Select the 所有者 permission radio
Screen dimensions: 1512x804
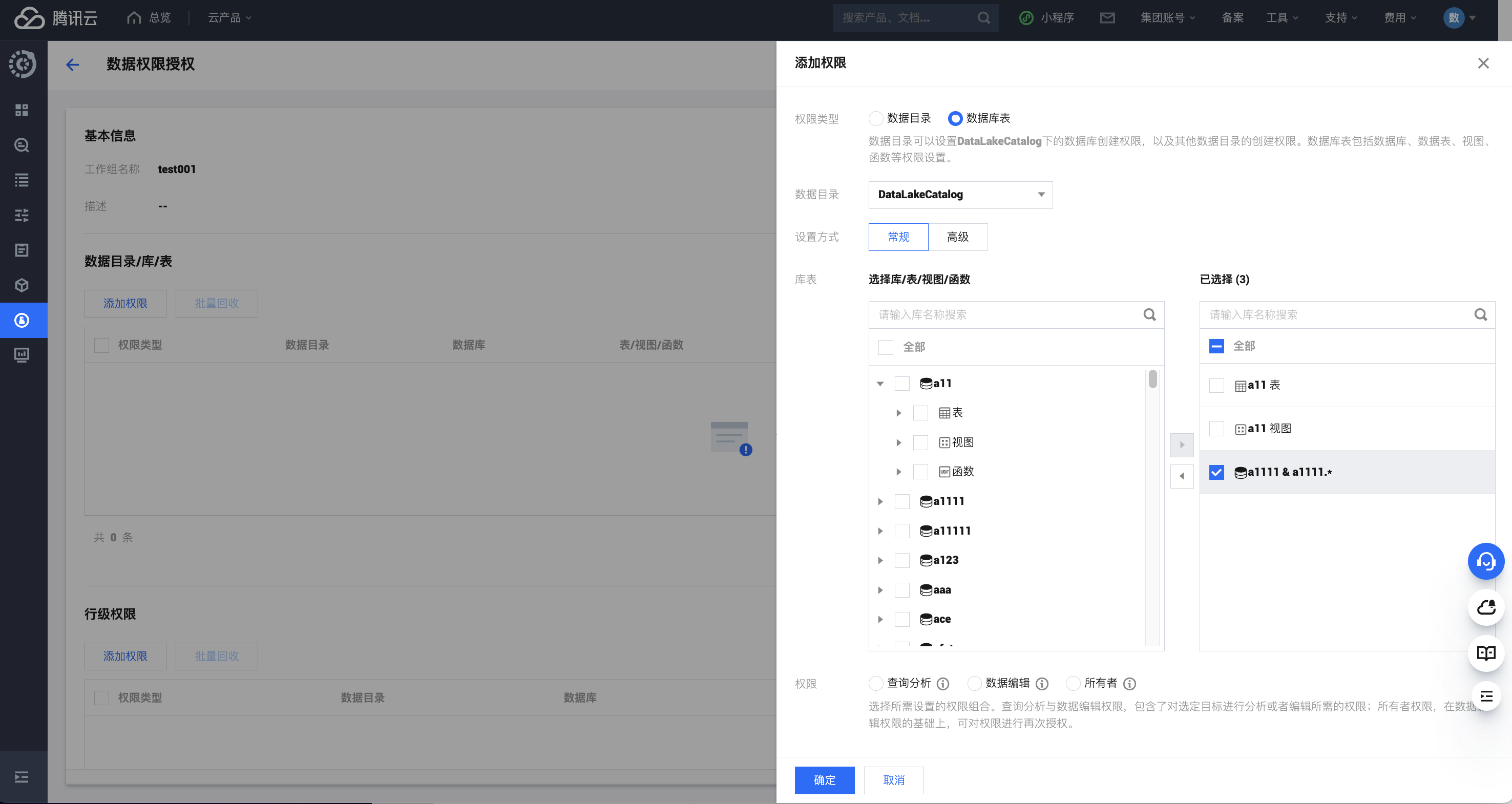click(x=1073, y=684)
